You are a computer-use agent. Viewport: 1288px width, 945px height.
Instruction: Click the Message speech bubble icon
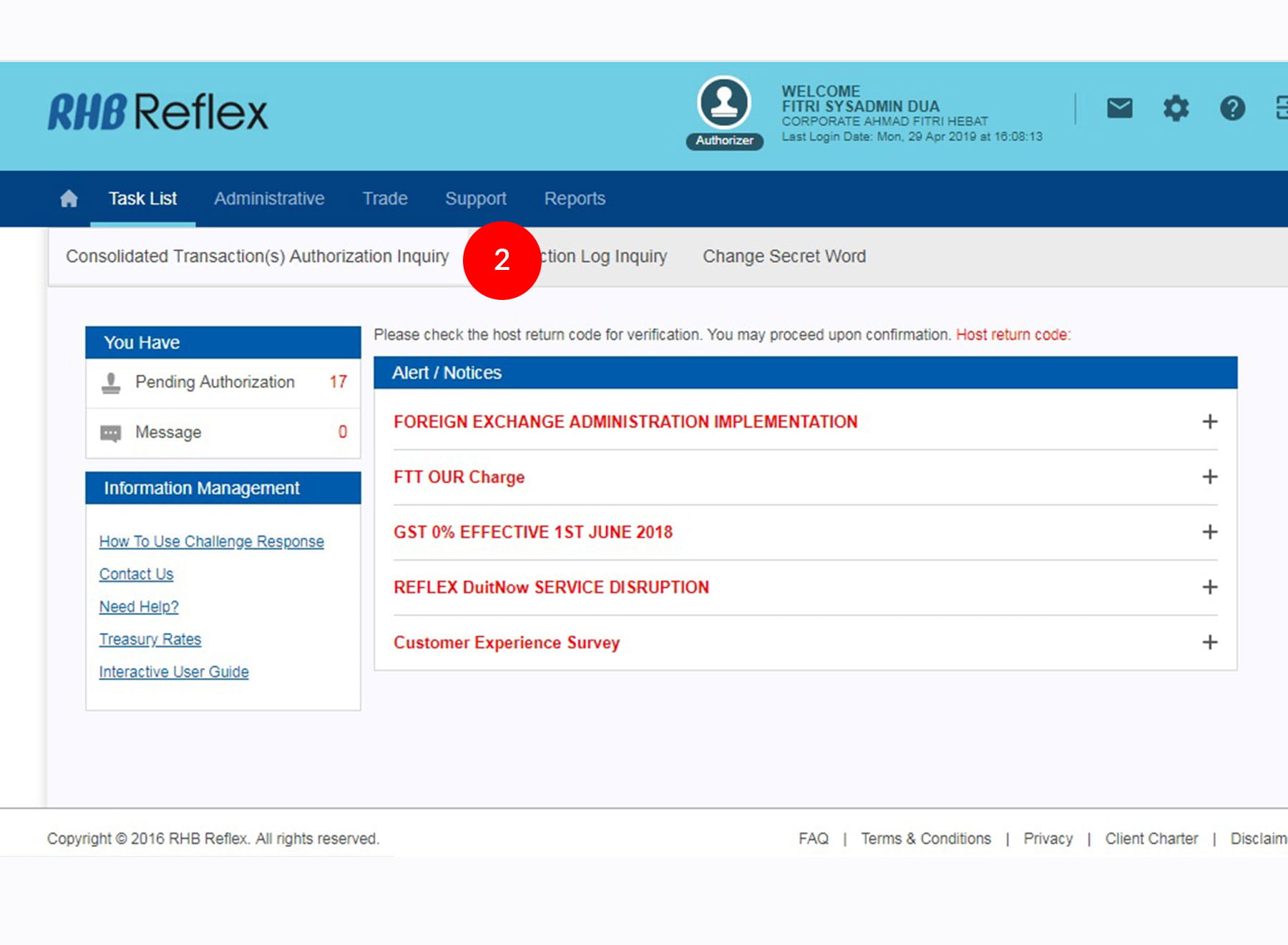111,433
